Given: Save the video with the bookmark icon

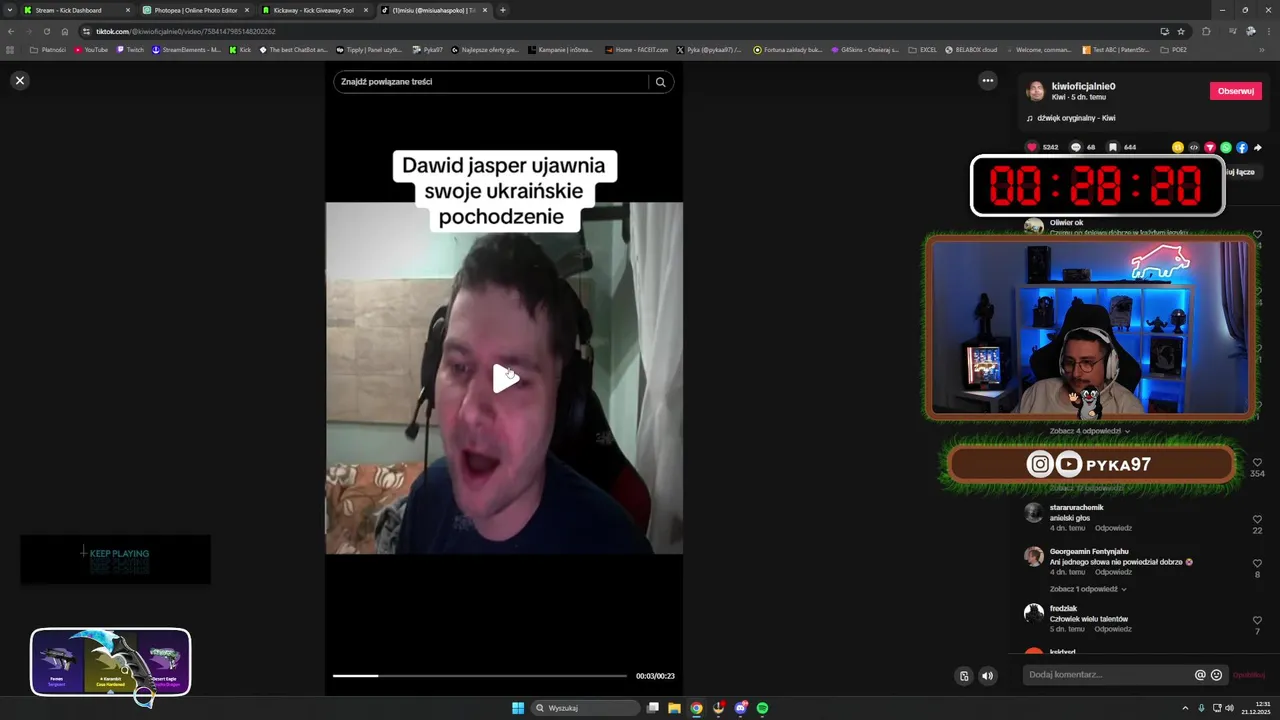Looking at the screenshot, I should pos(1113,147).
